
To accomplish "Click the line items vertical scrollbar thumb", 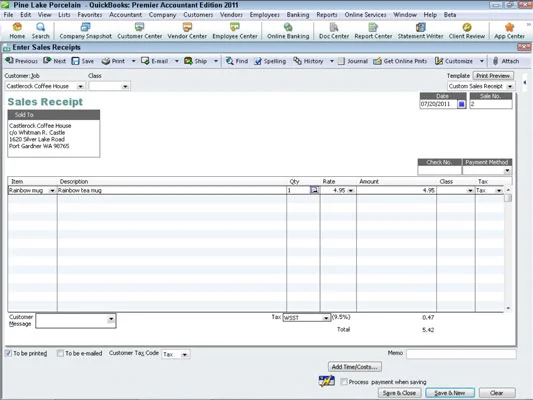I will (508, 198).
